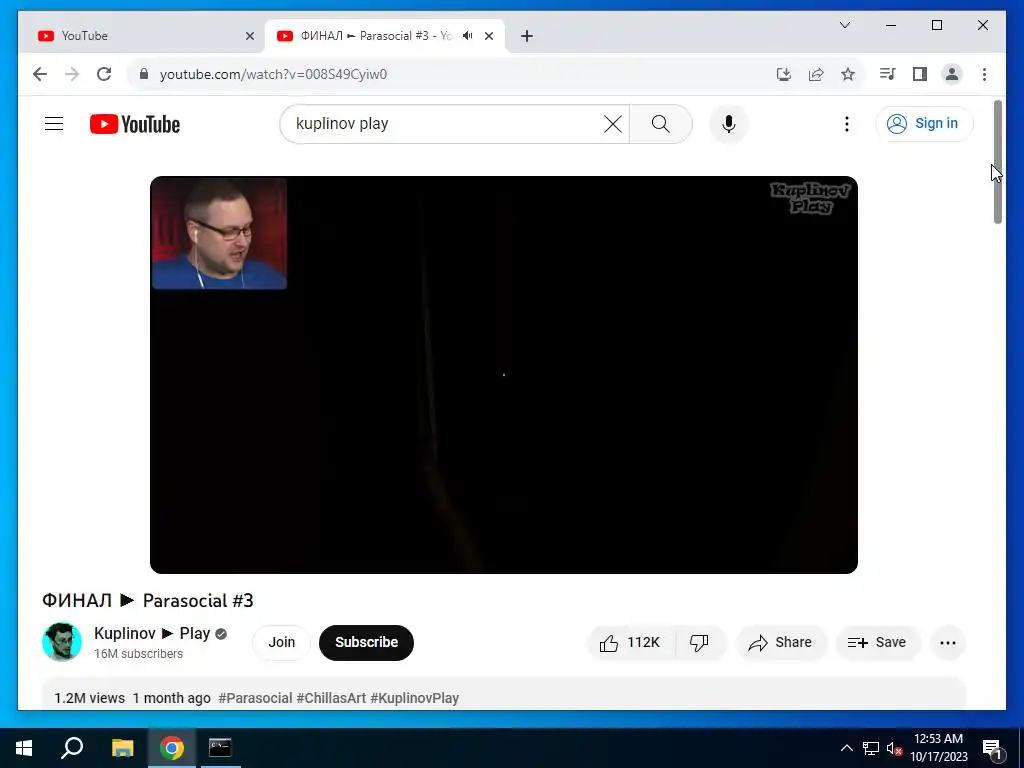This screenshot has width=1024, height=768.
Task: Open YouTube settings three-dot menu
Action: 846,124
